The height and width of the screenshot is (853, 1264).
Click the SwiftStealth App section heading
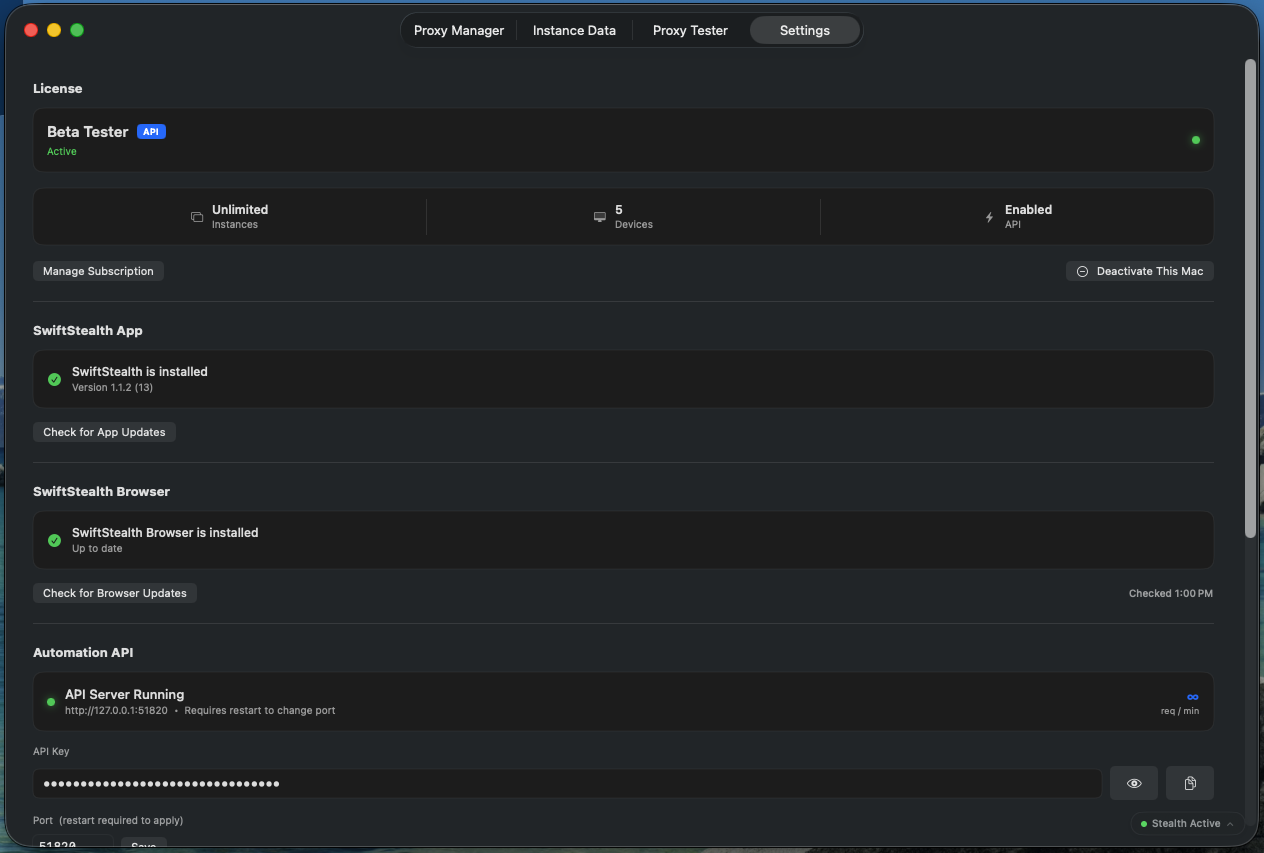[88, 330]
